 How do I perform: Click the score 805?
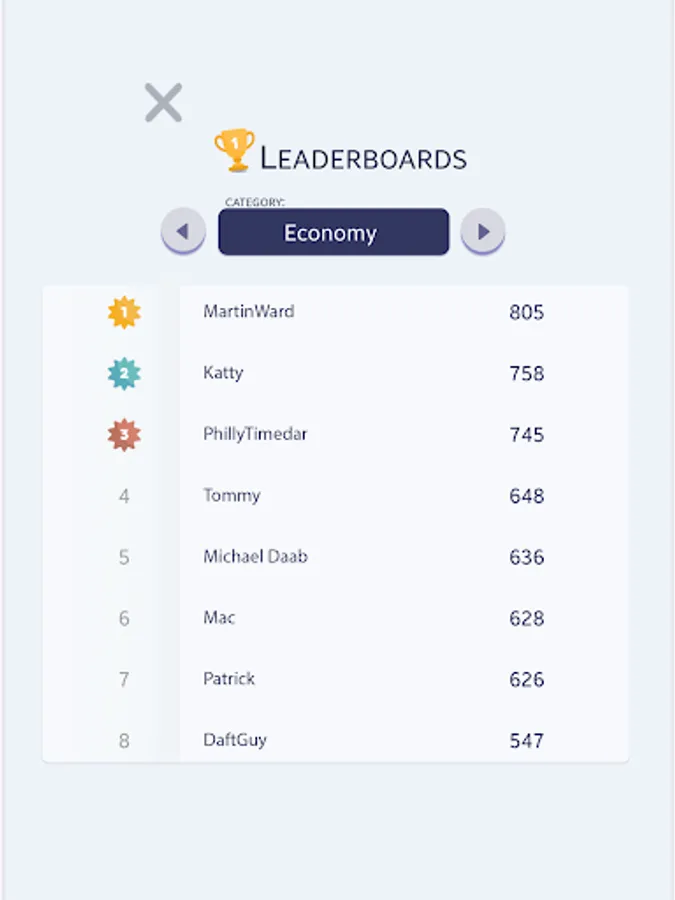click(x=526, y=312)
